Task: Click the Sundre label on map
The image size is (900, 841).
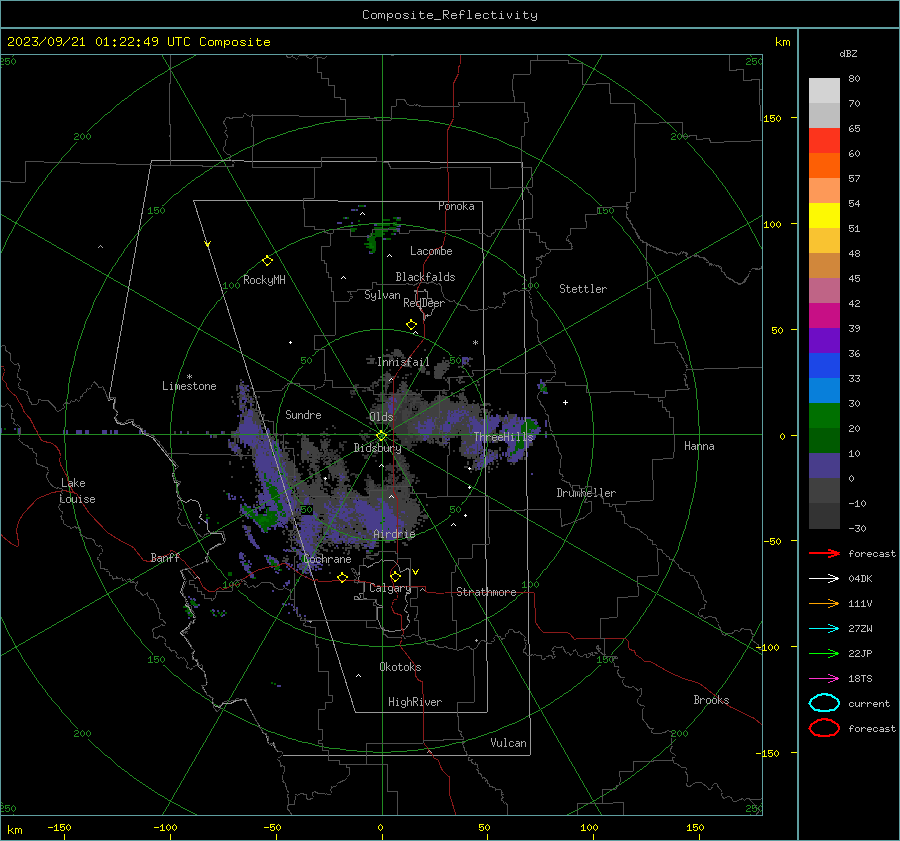Action: click(303, 414)
